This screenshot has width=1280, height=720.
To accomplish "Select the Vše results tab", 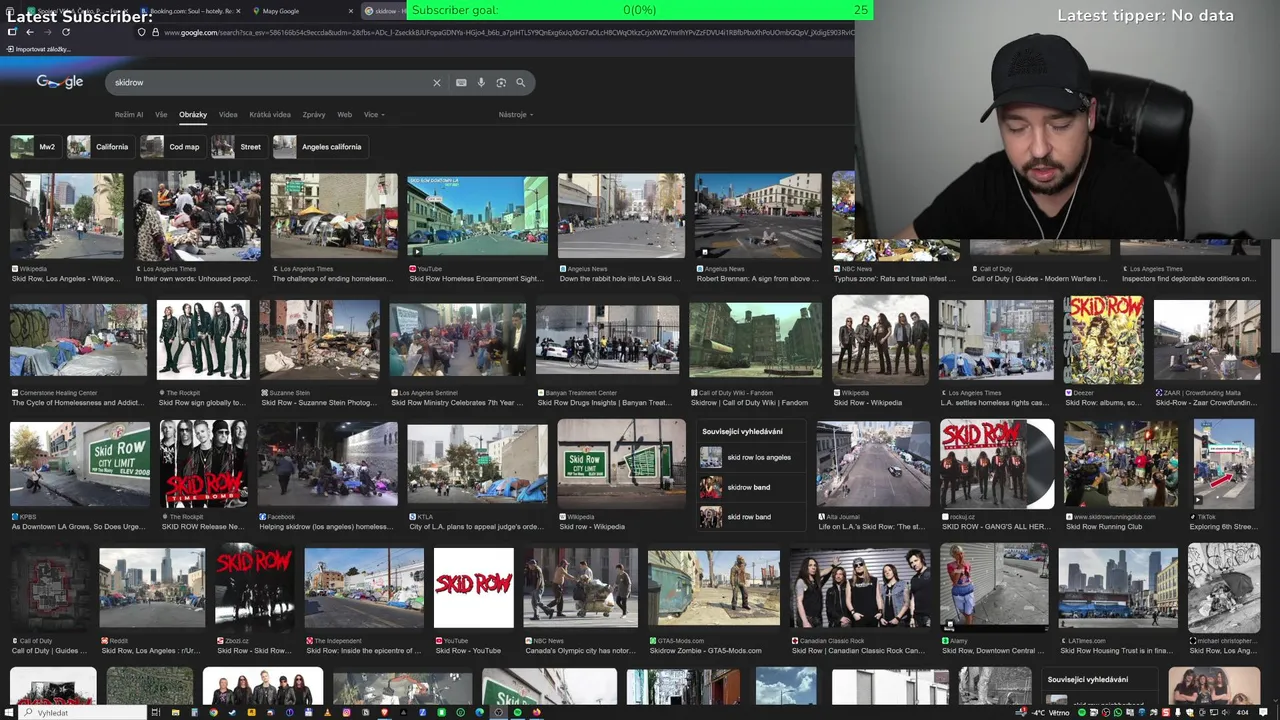I will [x=161, y=114].
